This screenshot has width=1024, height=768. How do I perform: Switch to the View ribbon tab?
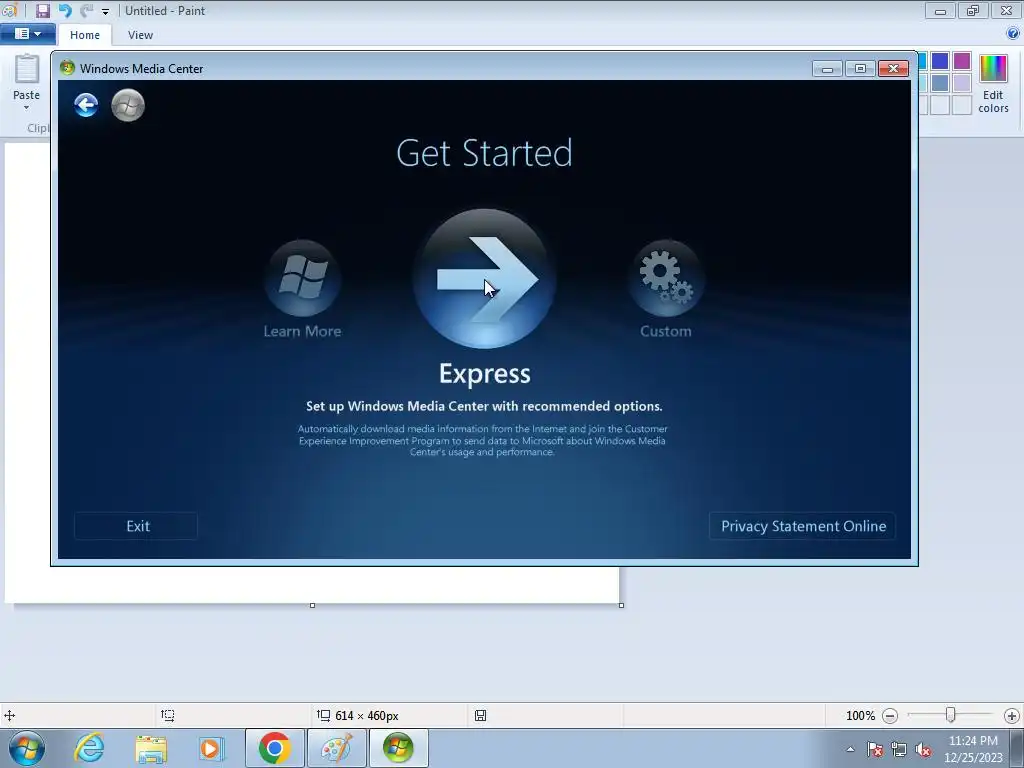[140, 35]
